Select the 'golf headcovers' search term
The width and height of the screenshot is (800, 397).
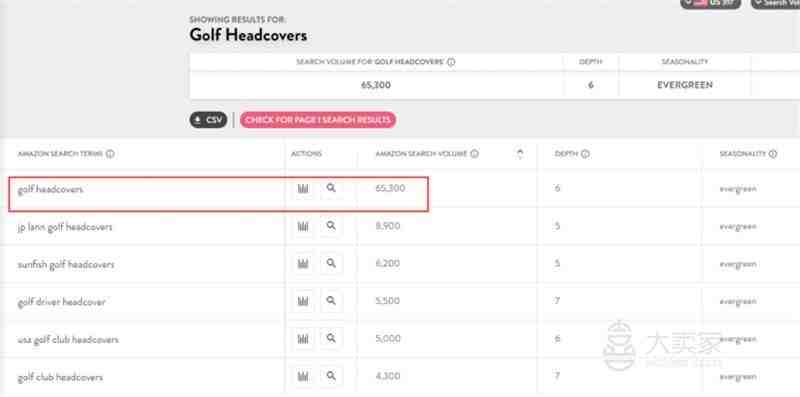[x=50, y=189]
